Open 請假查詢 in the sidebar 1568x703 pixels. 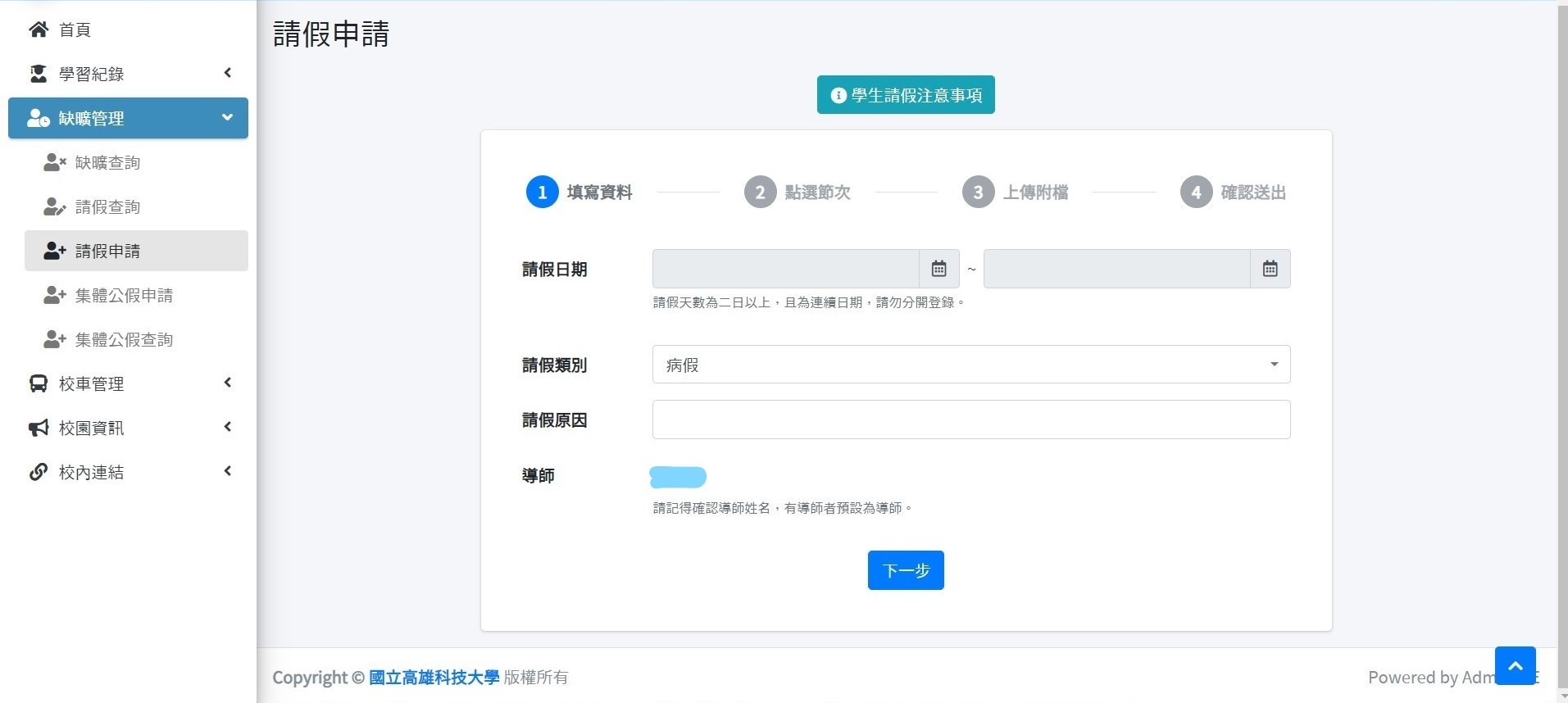click(x=136, y=206)
